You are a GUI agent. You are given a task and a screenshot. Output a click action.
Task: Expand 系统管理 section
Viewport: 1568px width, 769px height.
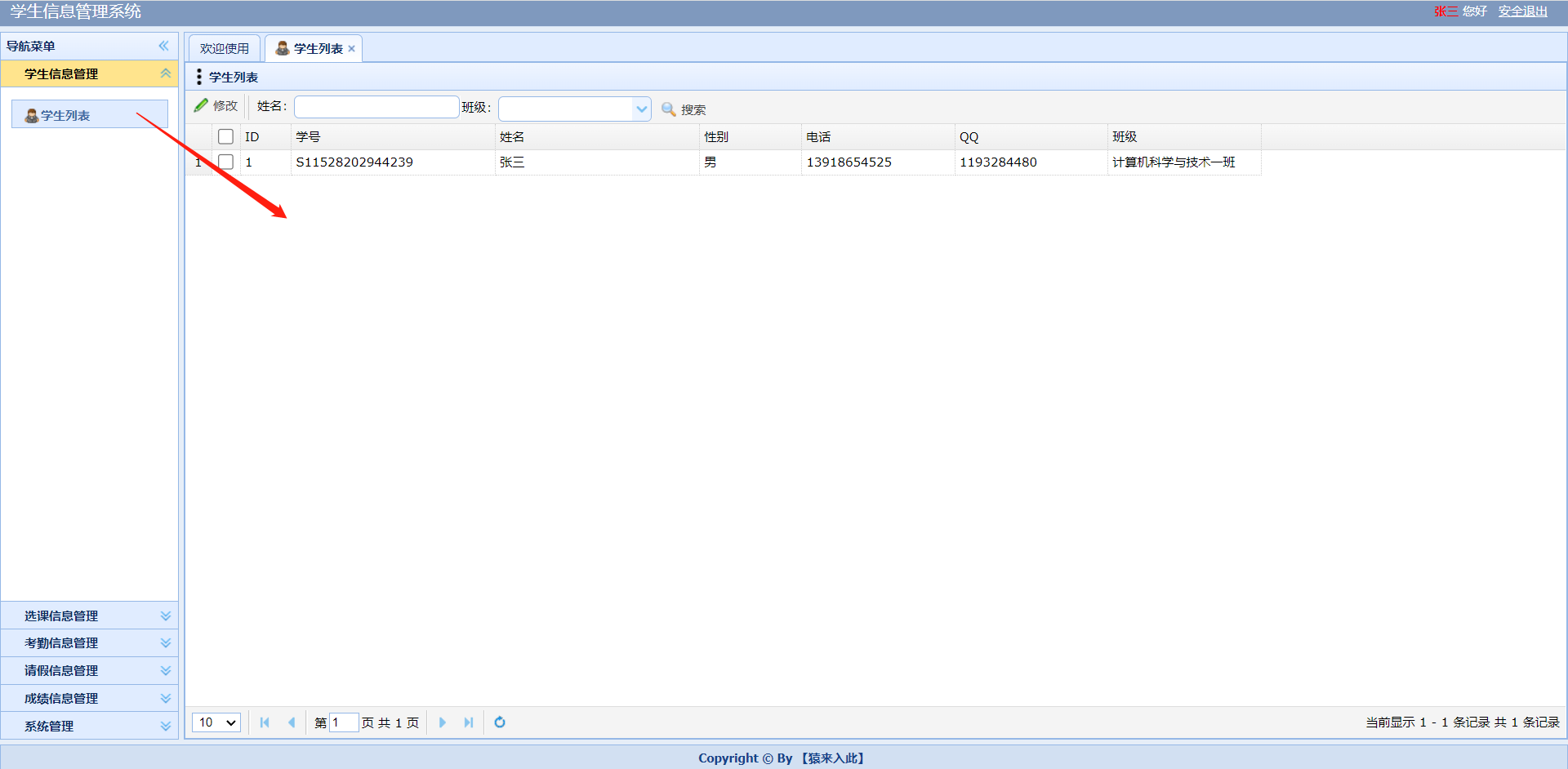coord(89,726)
